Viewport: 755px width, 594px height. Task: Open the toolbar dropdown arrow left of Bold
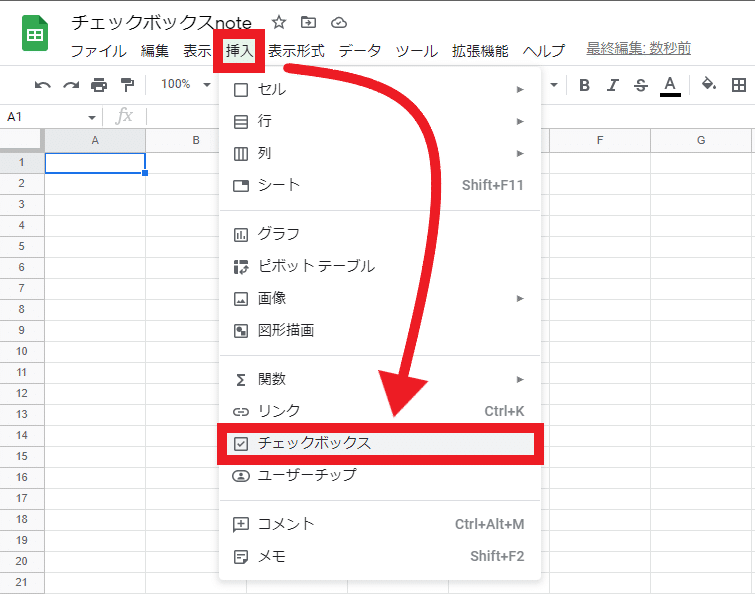pos(554,85)
